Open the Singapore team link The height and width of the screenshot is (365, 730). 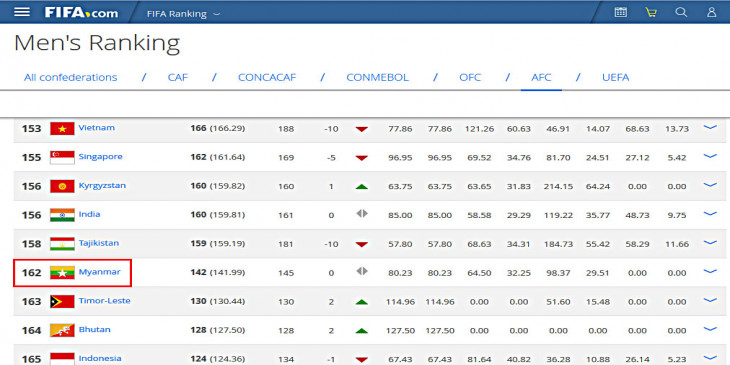(x=101, y=156)
